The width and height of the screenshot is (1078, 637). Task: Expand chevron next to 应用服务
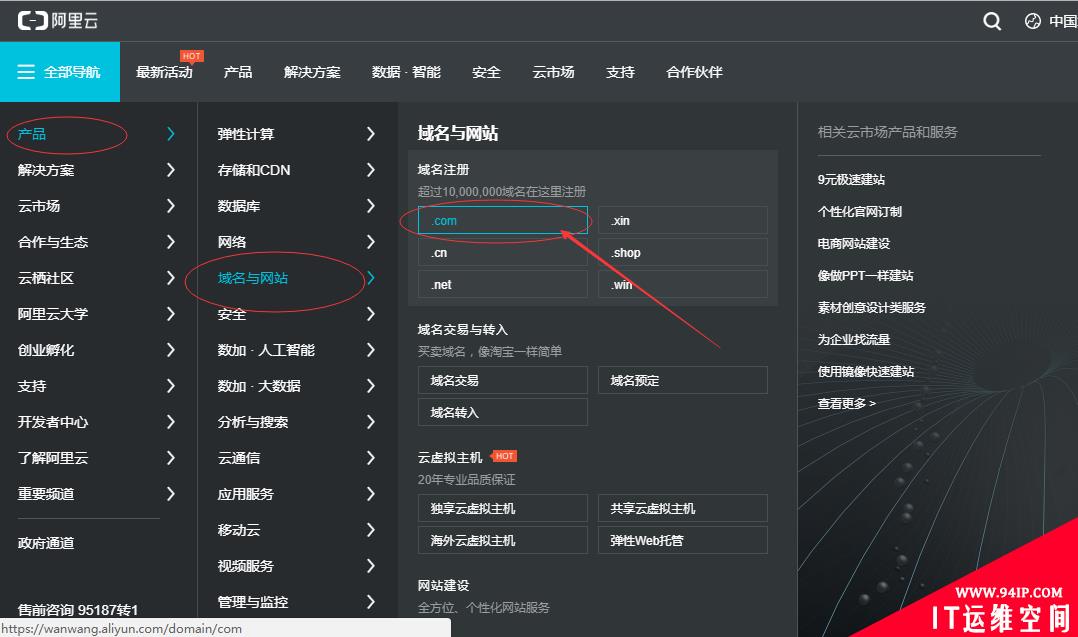point(371,493)
